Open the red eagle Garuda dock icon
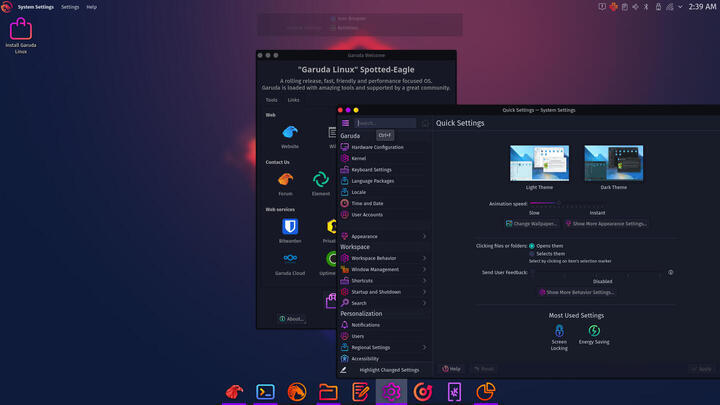720x405 pixels. tap(234, 392)
